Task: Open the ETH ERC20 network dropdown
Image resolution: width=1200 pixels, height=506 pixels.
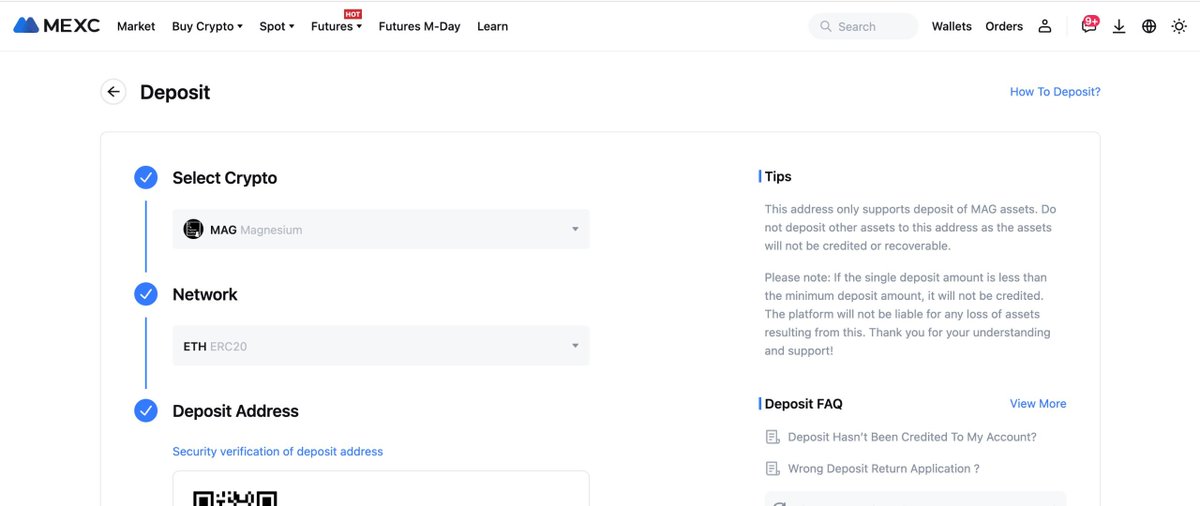Action: [381, 346]
